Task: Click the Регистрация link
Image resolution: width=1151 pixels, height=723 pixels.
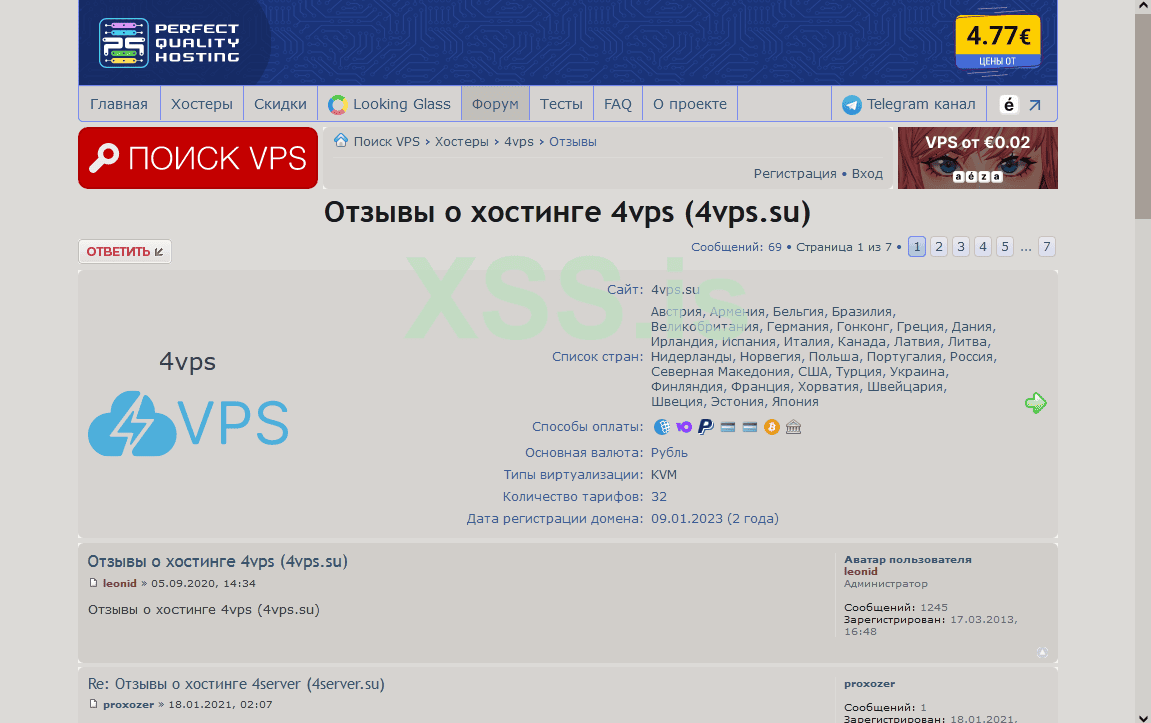Action: pyautogui.click(x=795, y=173)
